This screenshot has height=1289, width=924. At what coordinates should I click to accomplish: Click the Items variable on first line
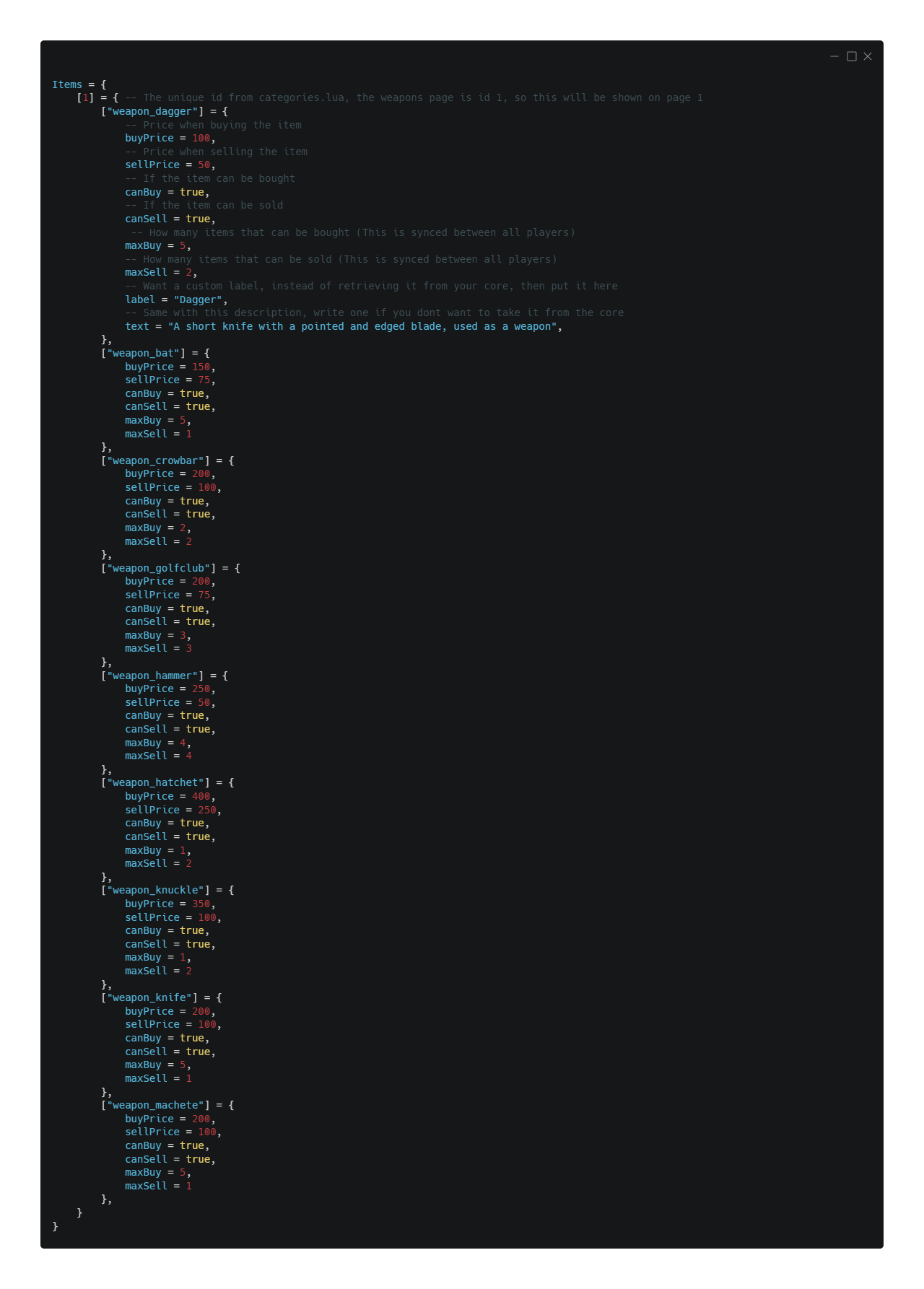(67, 84)
